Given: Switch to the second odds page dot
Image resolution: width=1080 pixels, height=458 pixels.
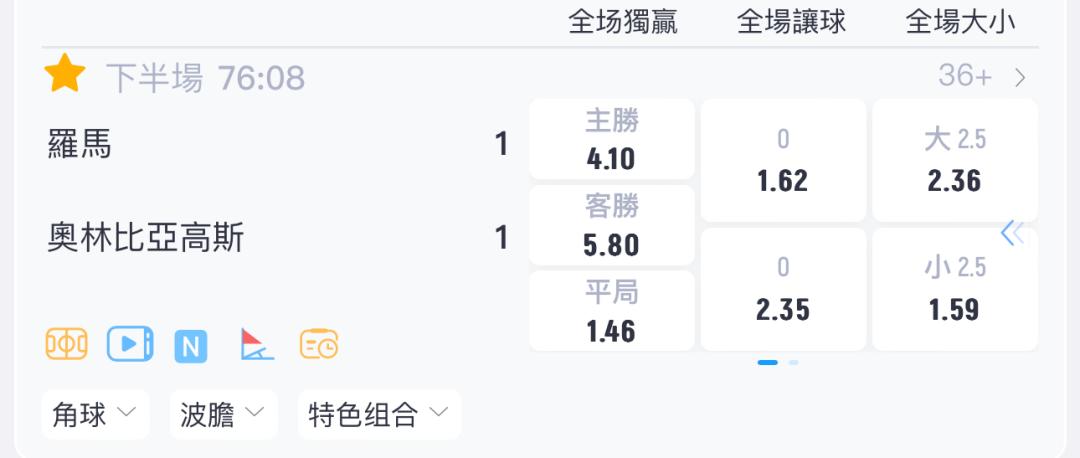Looking at the screenshot, I should [x=793, y=362].
